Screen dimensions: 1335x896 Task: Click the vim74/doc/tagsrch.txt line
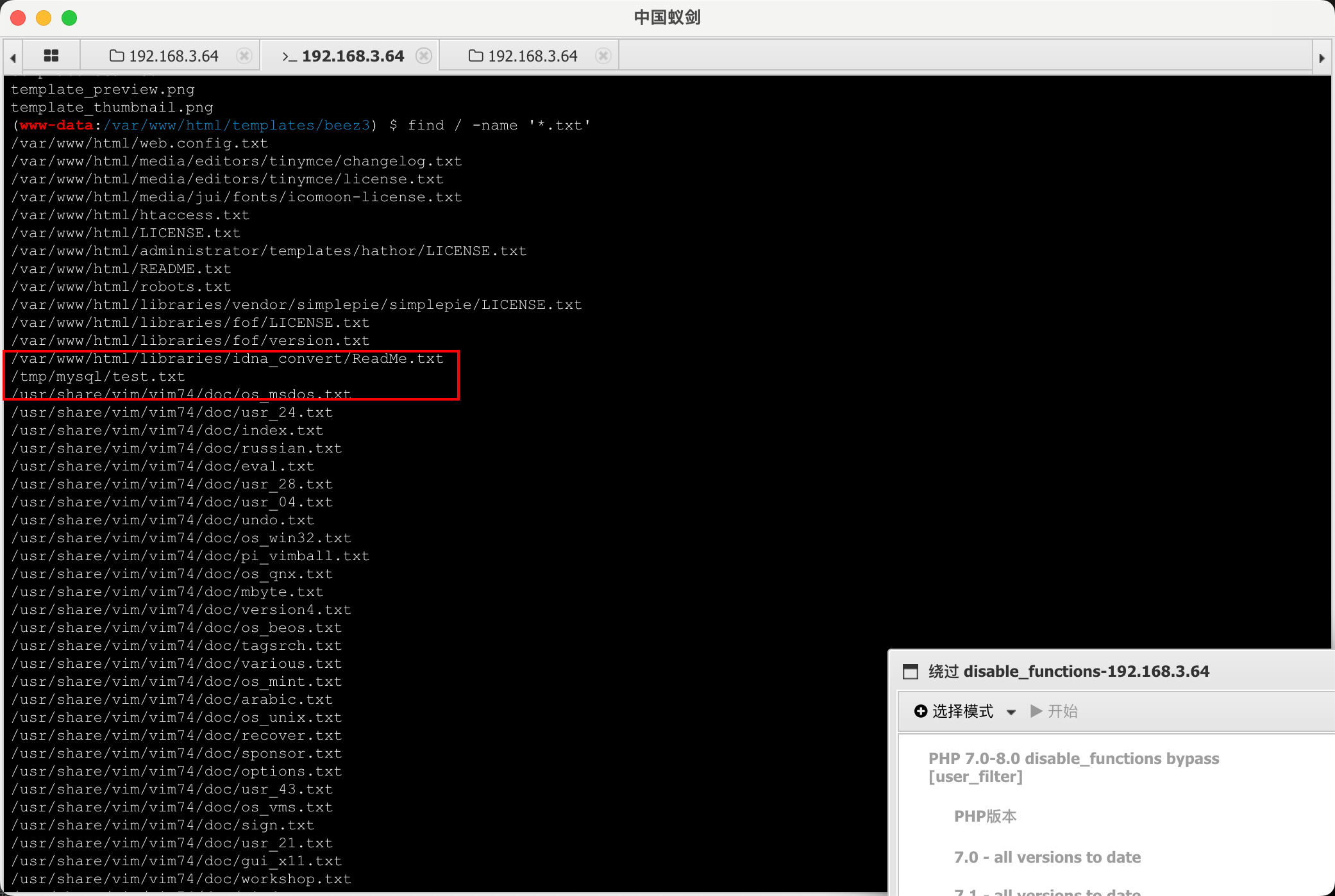176,645
